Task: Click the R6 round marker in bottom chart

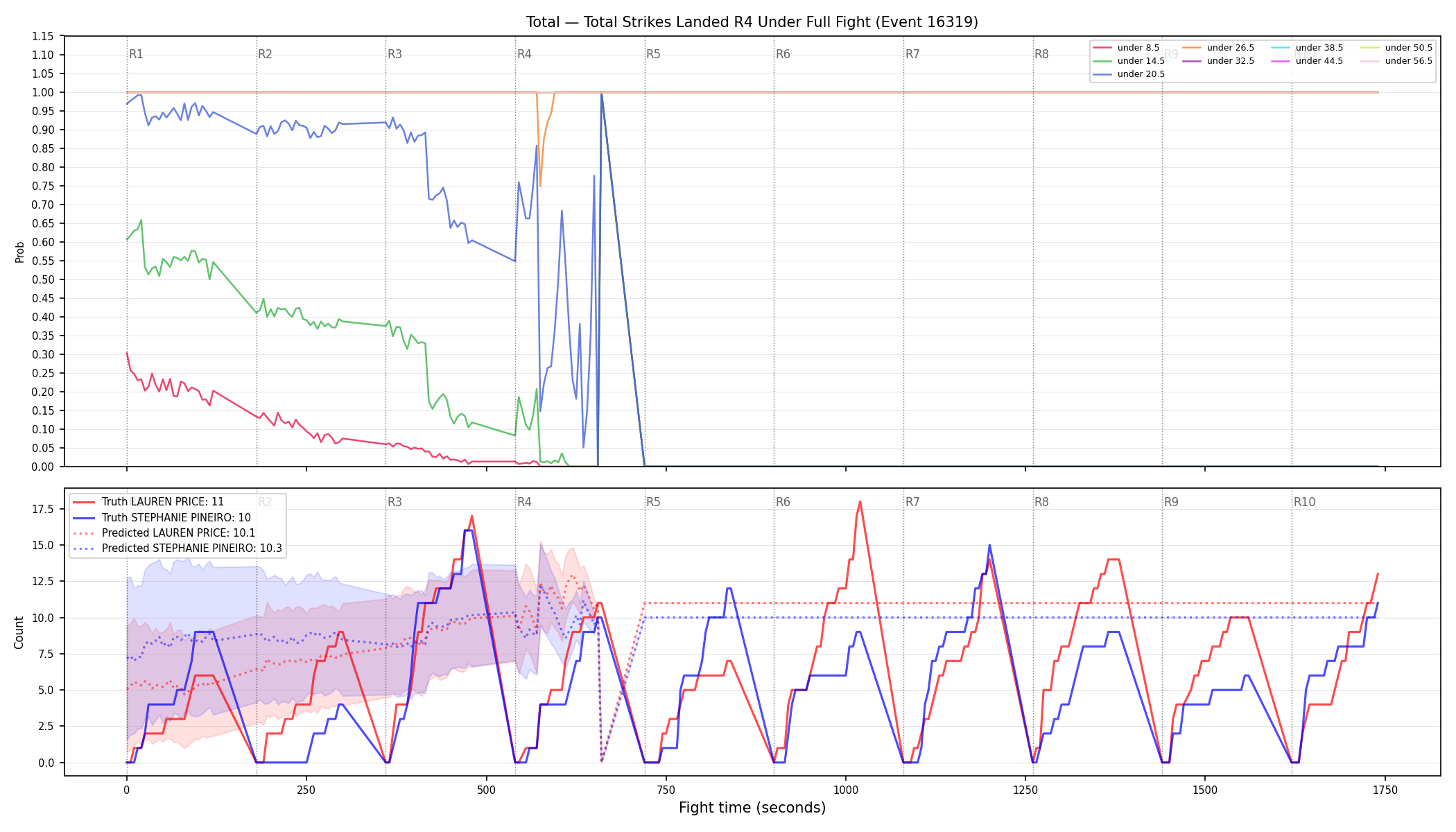Action: [x=783, y=502]
